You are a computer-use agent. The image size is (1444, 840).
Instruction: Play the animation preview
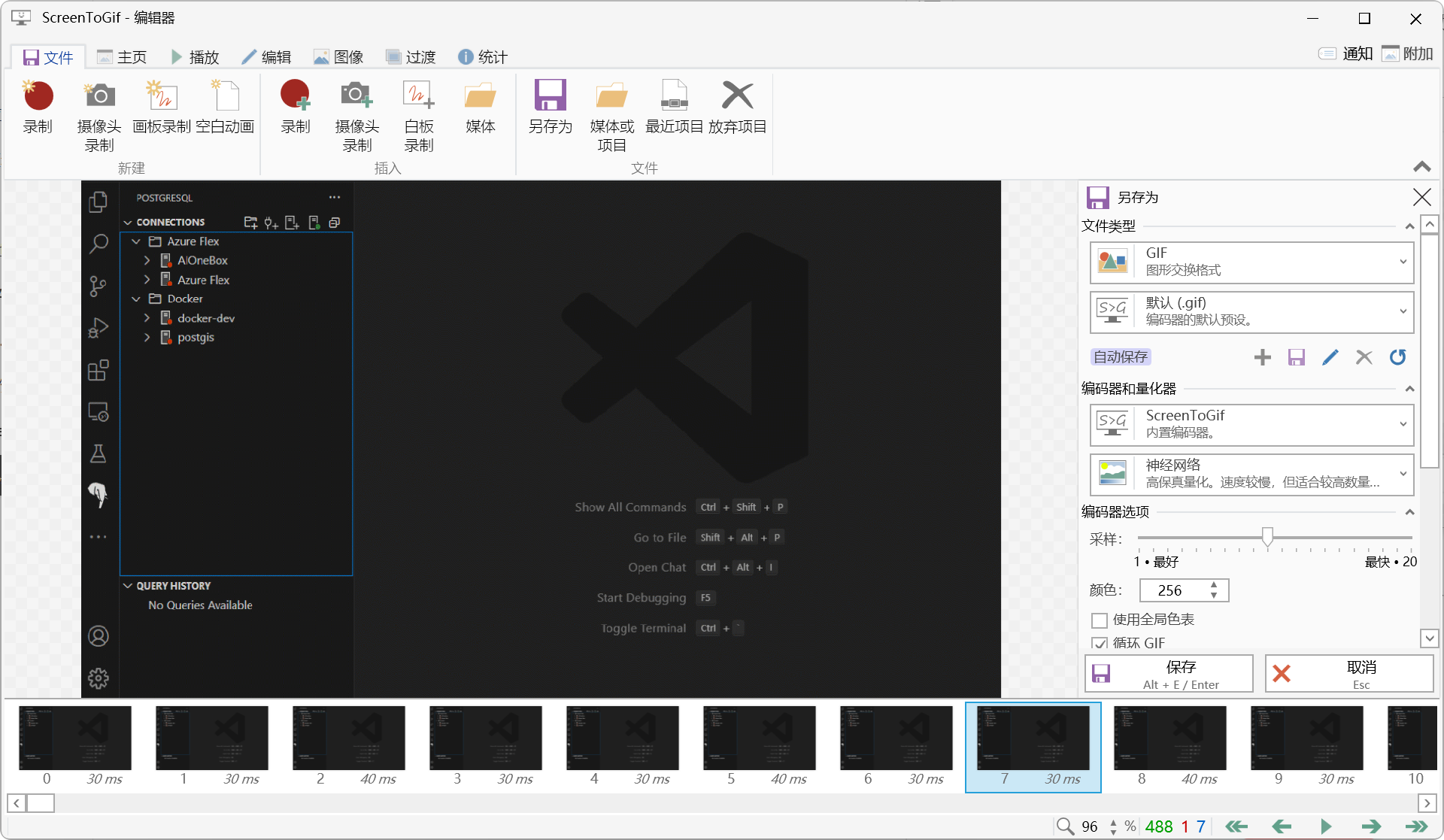tap(1326, 826)
